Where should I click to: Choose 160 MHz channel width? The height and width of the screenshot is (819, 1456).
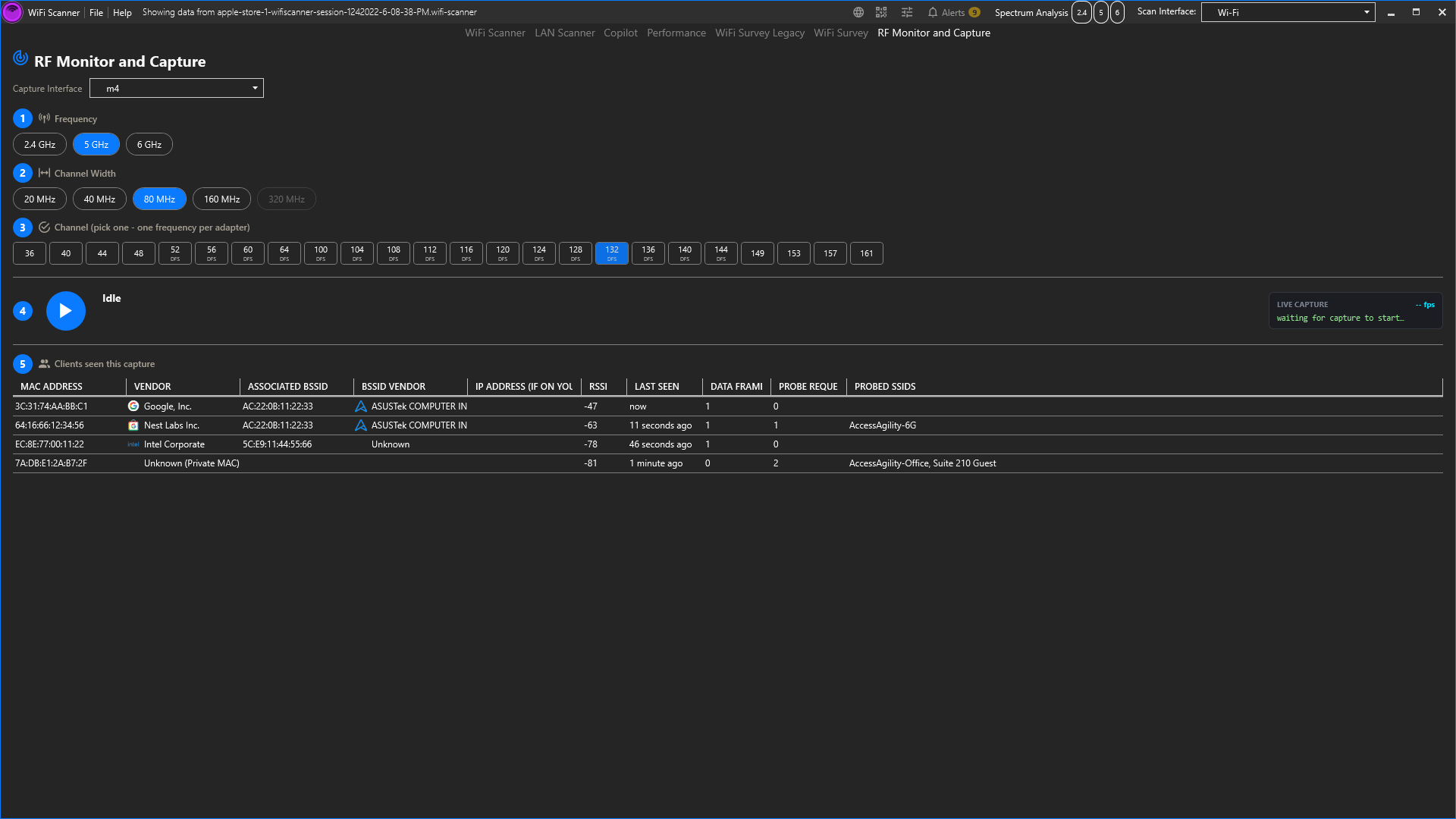tap(221, 199)
